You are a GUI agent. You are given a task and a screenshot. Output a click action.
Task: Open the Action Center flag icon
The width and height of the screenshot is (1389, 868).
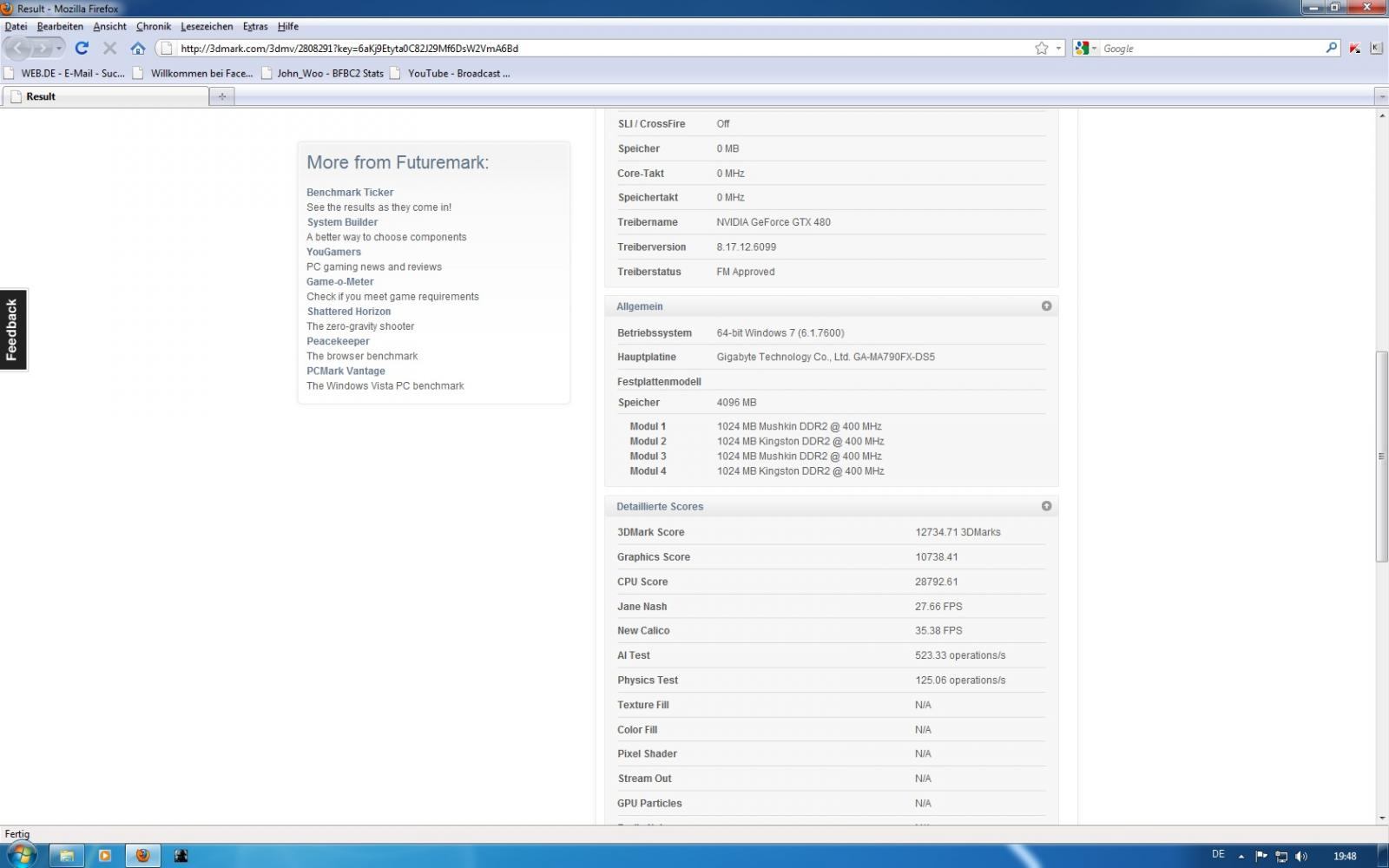coord(1261,857)
